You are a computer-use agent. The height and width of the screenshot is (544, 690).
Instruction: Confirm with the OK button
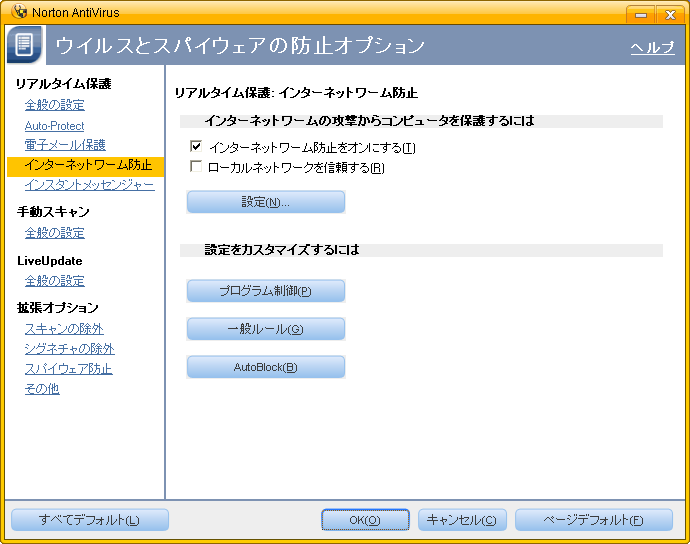click(365, 520)
